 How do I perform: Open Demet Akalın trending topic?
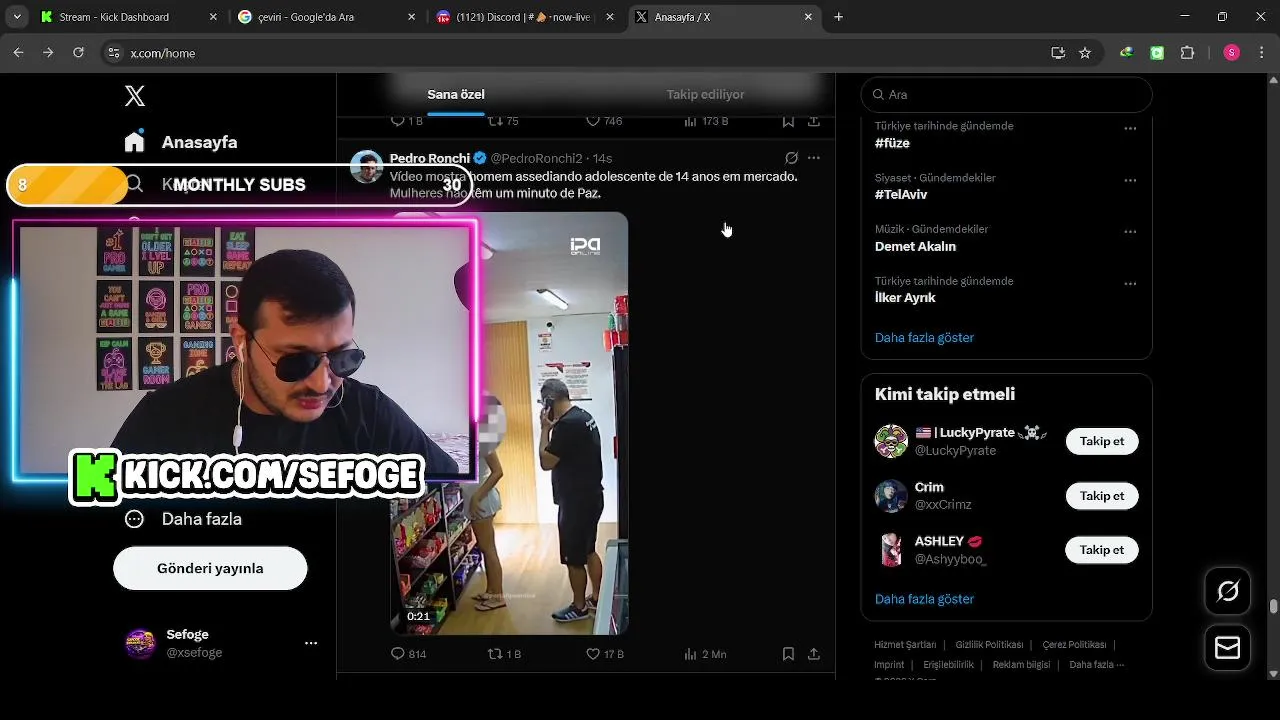tap(915, 246)
